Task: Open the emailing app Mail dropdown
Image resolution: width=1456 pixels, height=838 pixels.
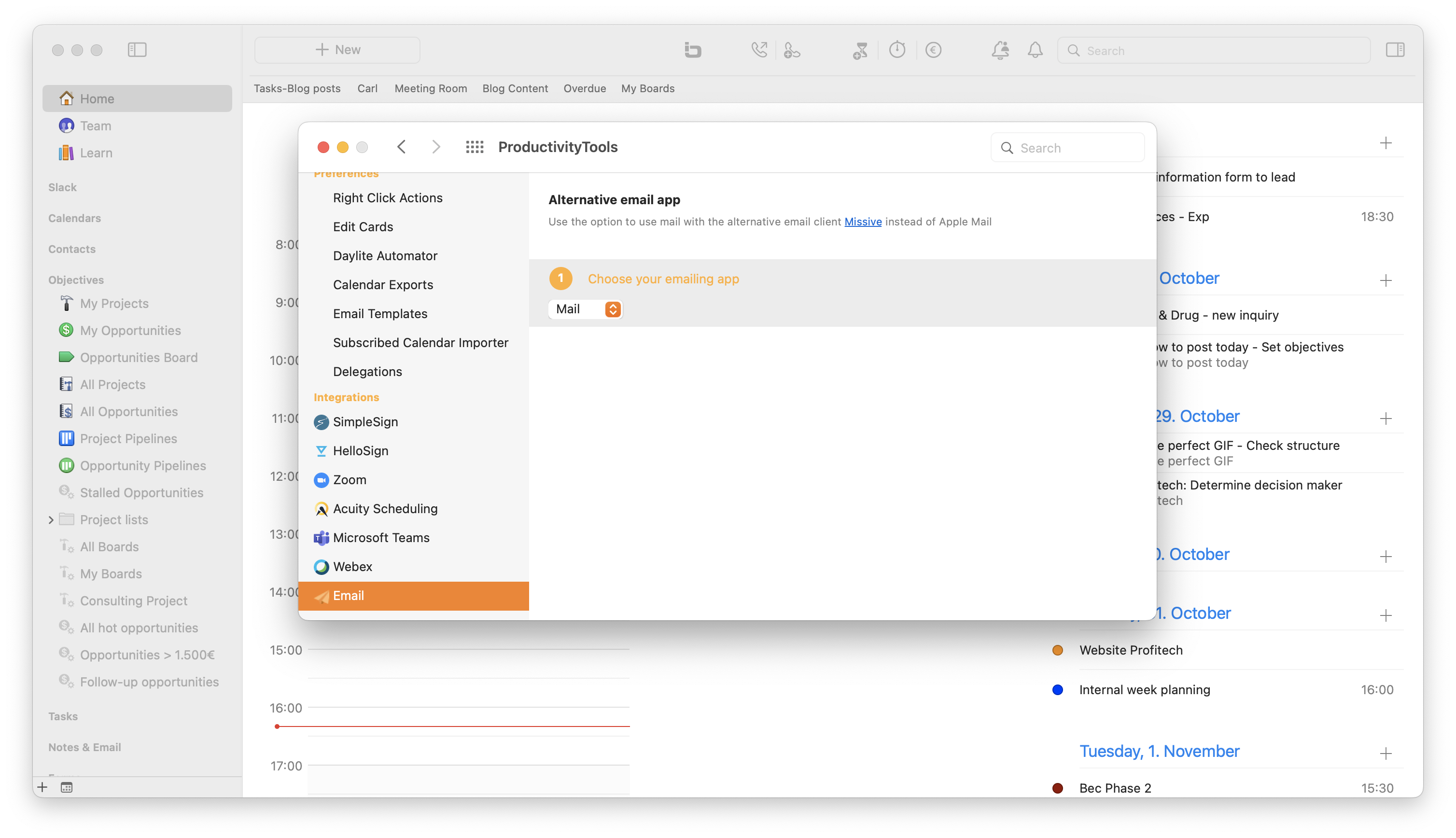Action: coord(585,309)
